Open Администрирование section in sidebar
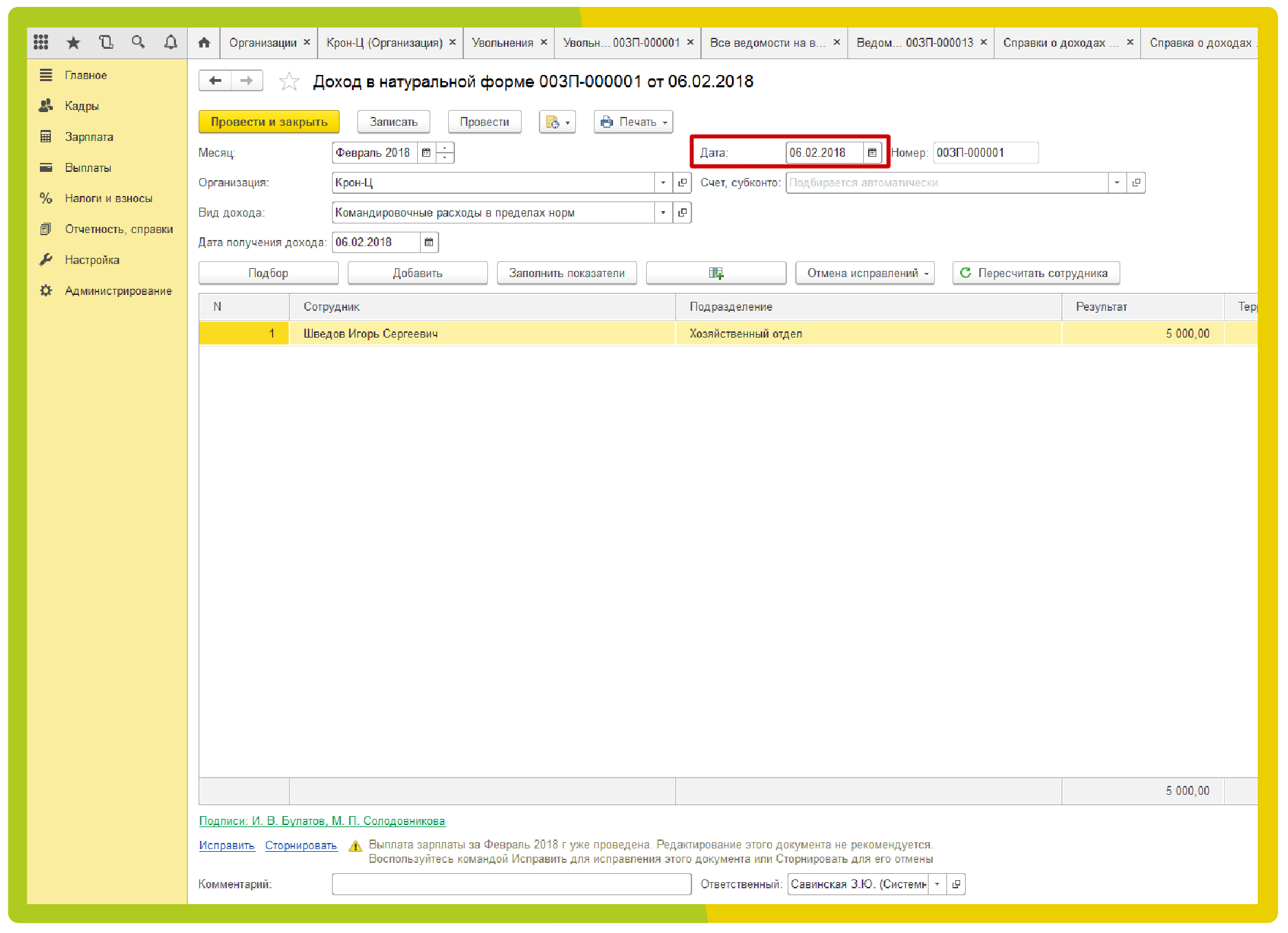The width and height of the screenshot is (1288, 933). coord(118,291)
